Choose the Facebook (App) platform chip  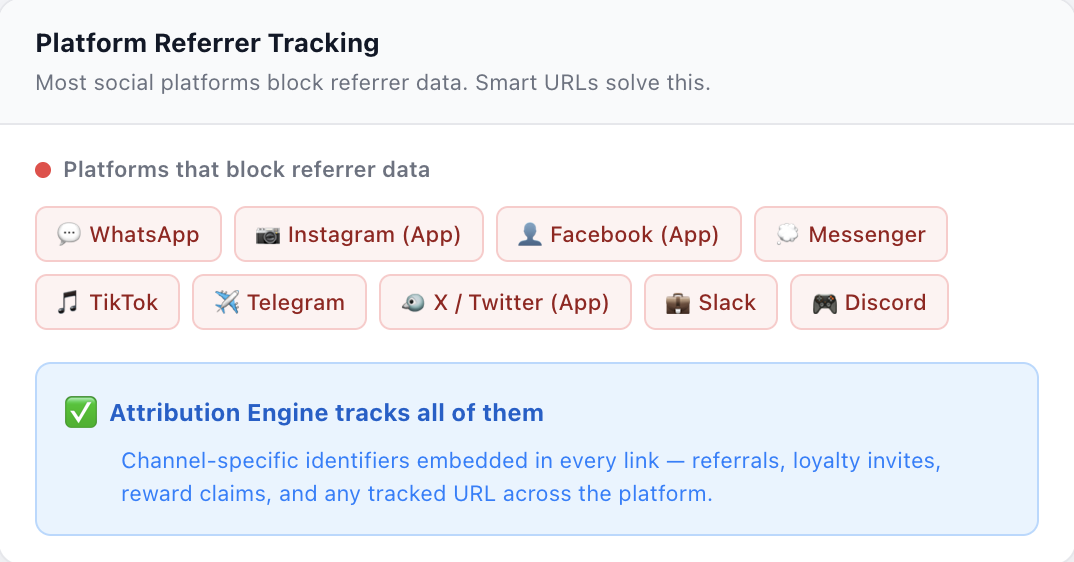(619, 235)
